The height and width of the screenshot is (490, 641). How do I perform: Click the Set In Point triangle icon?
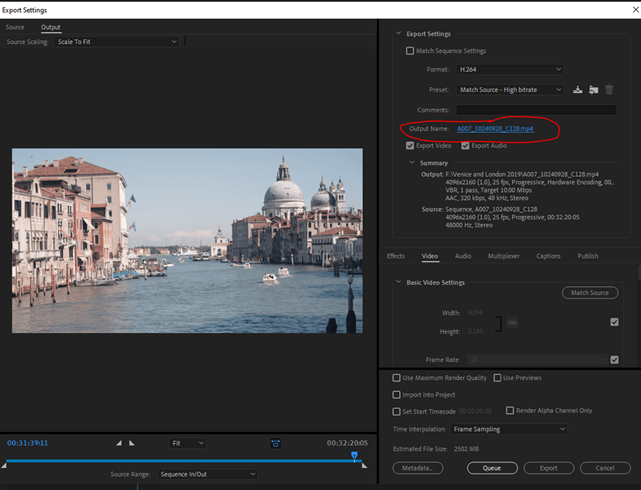[x=119, y=443]
